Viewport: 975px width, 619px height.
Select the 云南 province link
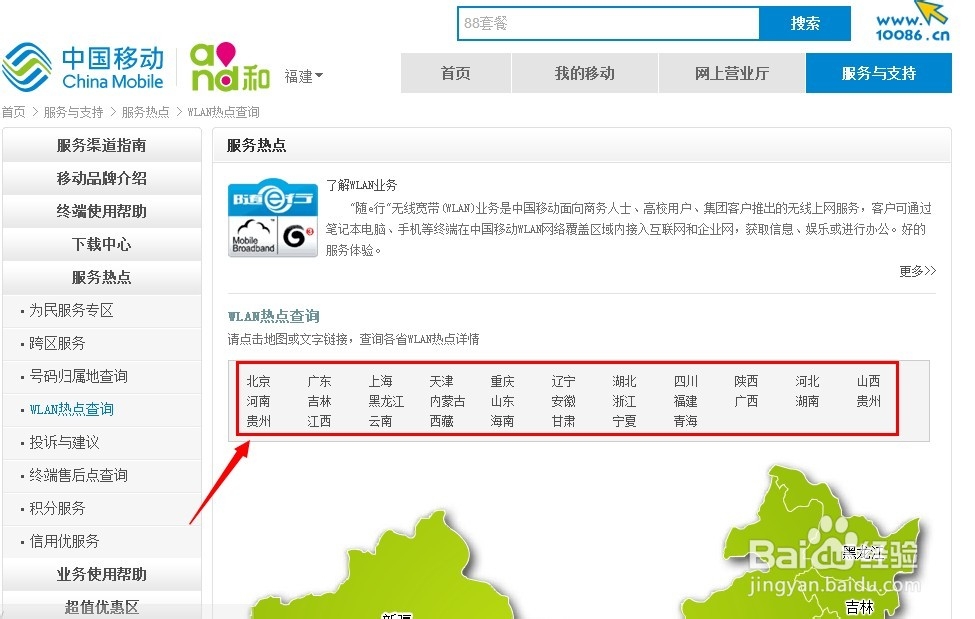click(380, 421)
